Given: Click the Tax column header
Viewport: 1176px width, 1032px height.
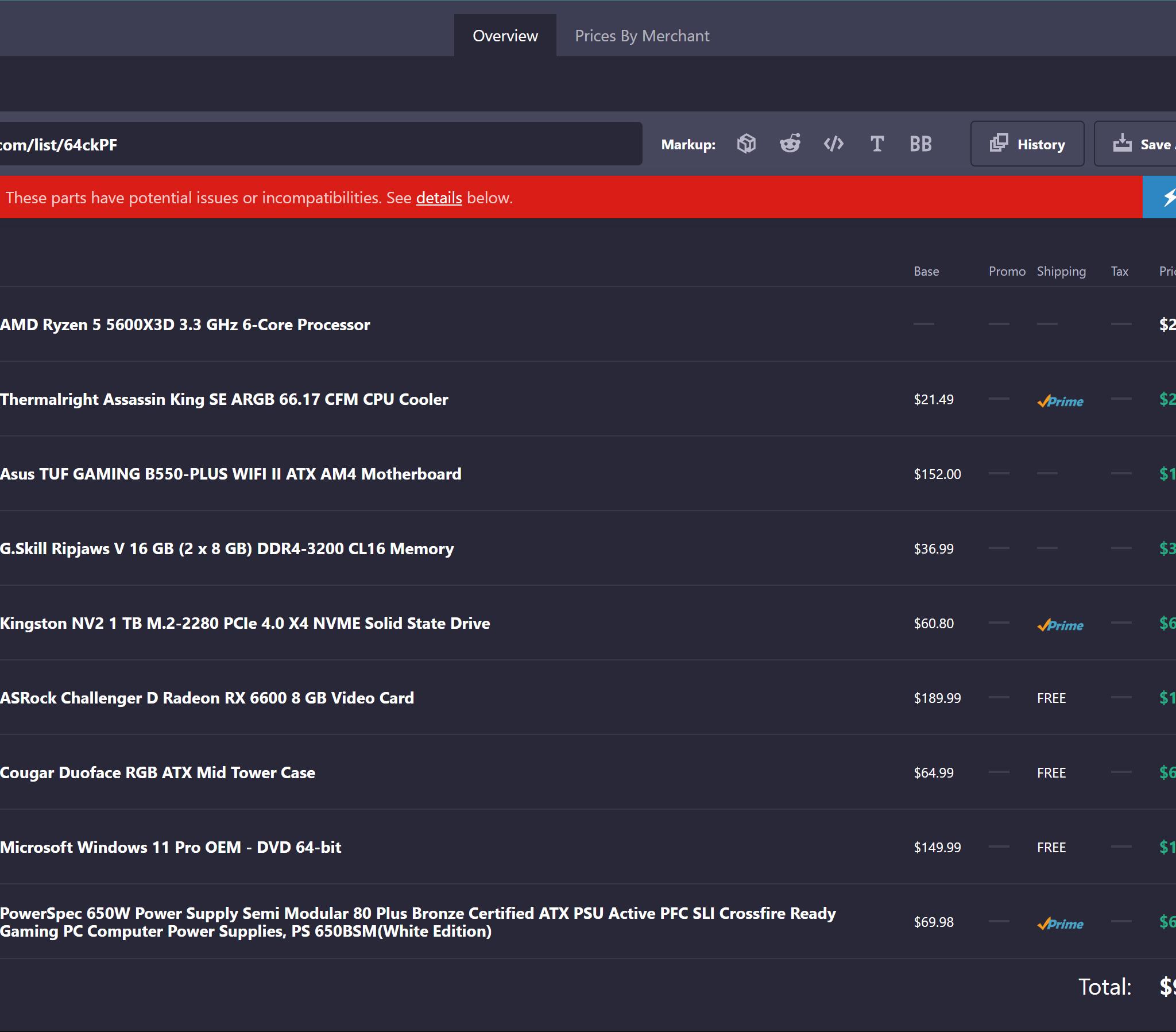Looking at the screenshot, I should coord(1119,272).
